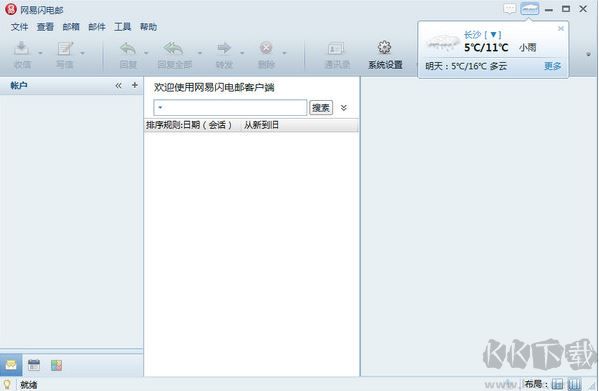599x391 pixels.
Task: Expand advanced search options chevron
Action: pyautogui.click(x=343, y=108)
